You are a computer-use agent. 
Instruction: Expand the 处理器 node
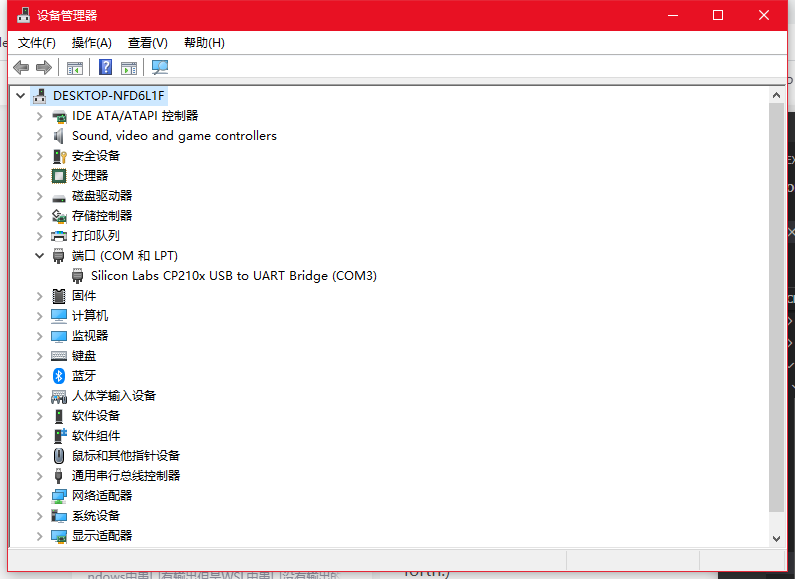pyautogui.click(x=40, y=176)
